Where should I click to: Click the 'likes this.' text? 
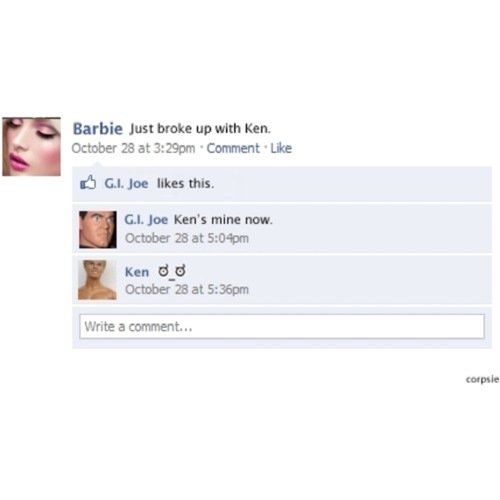[x=185, y=183]
